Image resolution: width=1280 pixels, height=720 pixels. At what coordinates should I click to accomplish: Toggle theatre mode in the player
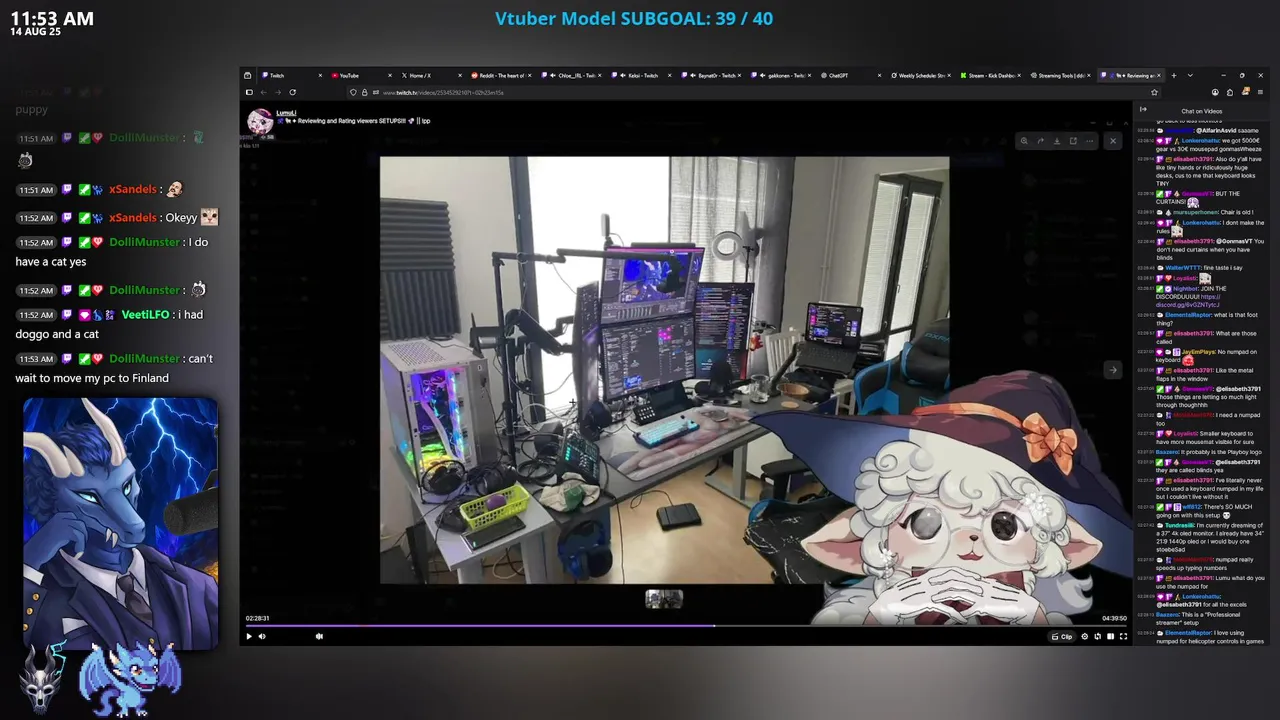pyautogui.click(x=1110, y=636)
